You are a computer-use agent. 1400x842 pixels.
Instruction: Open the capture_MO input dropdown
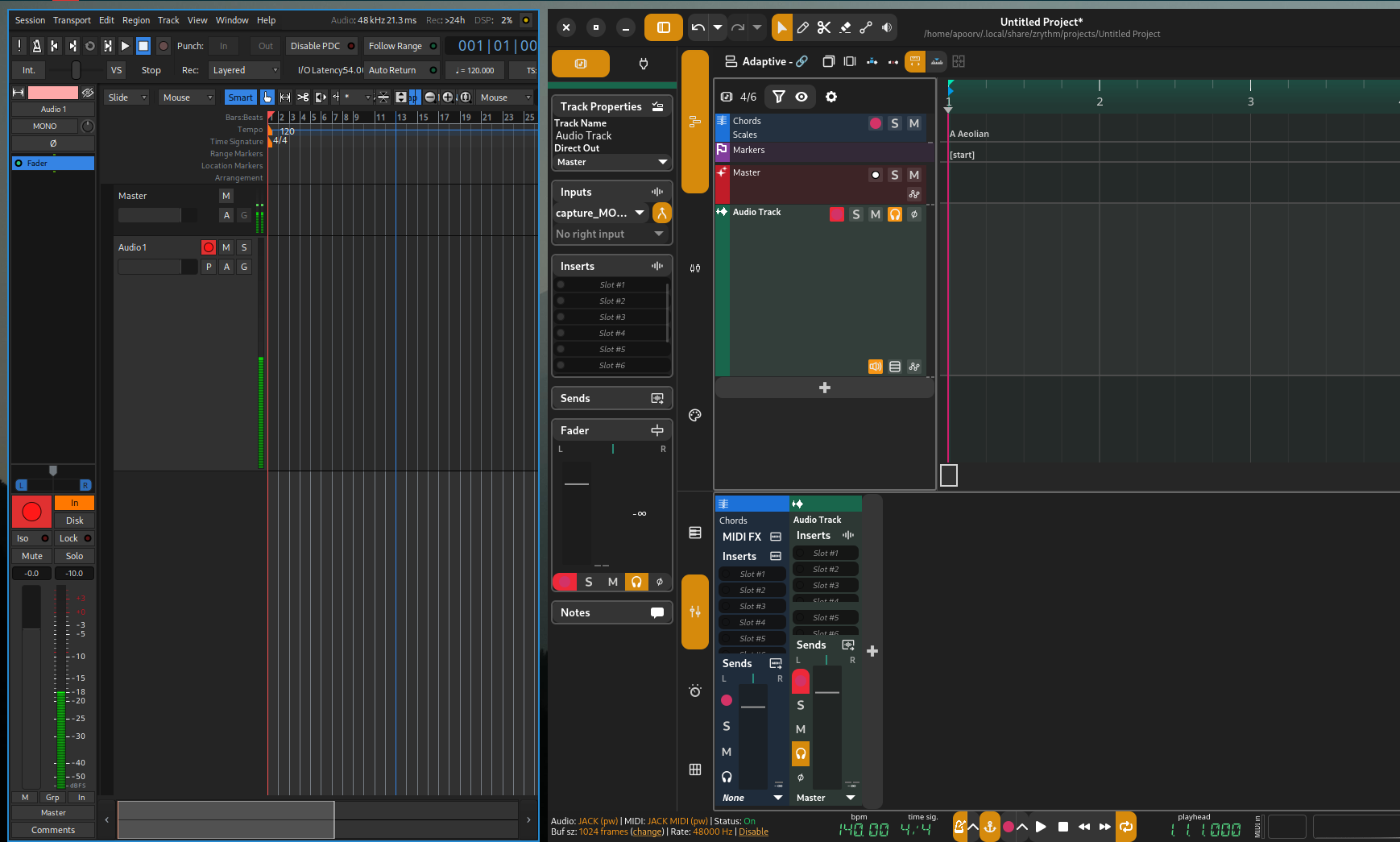pos(600,213)
